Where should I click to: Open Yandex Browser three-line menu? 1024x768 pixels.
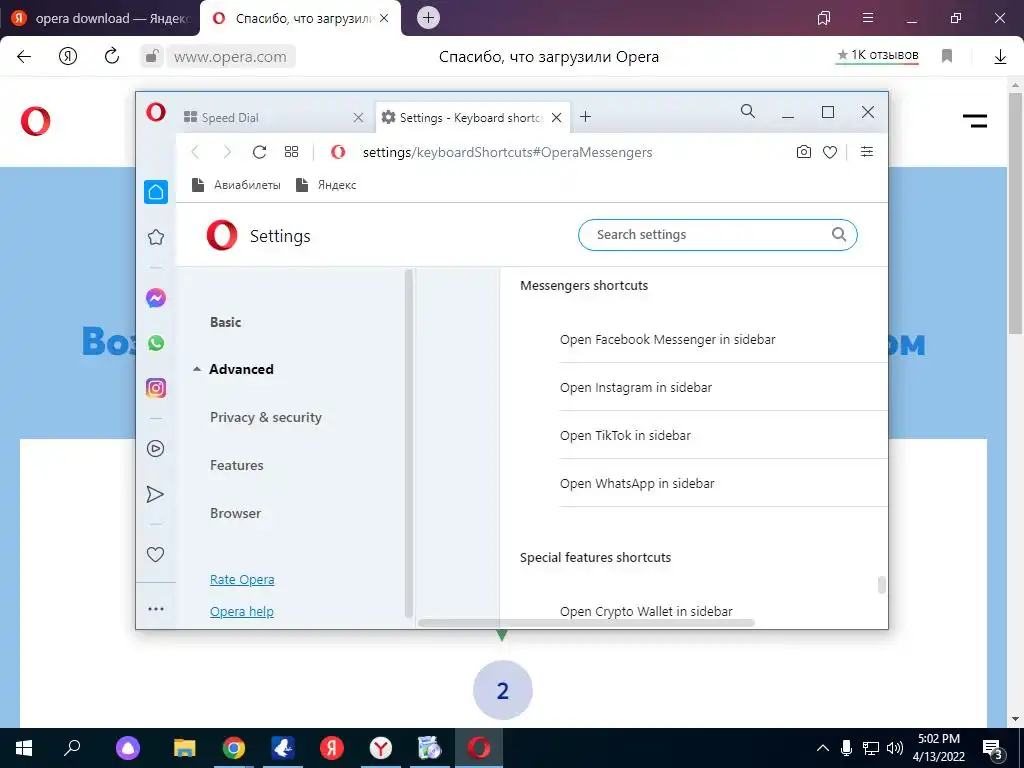point(868,18)
